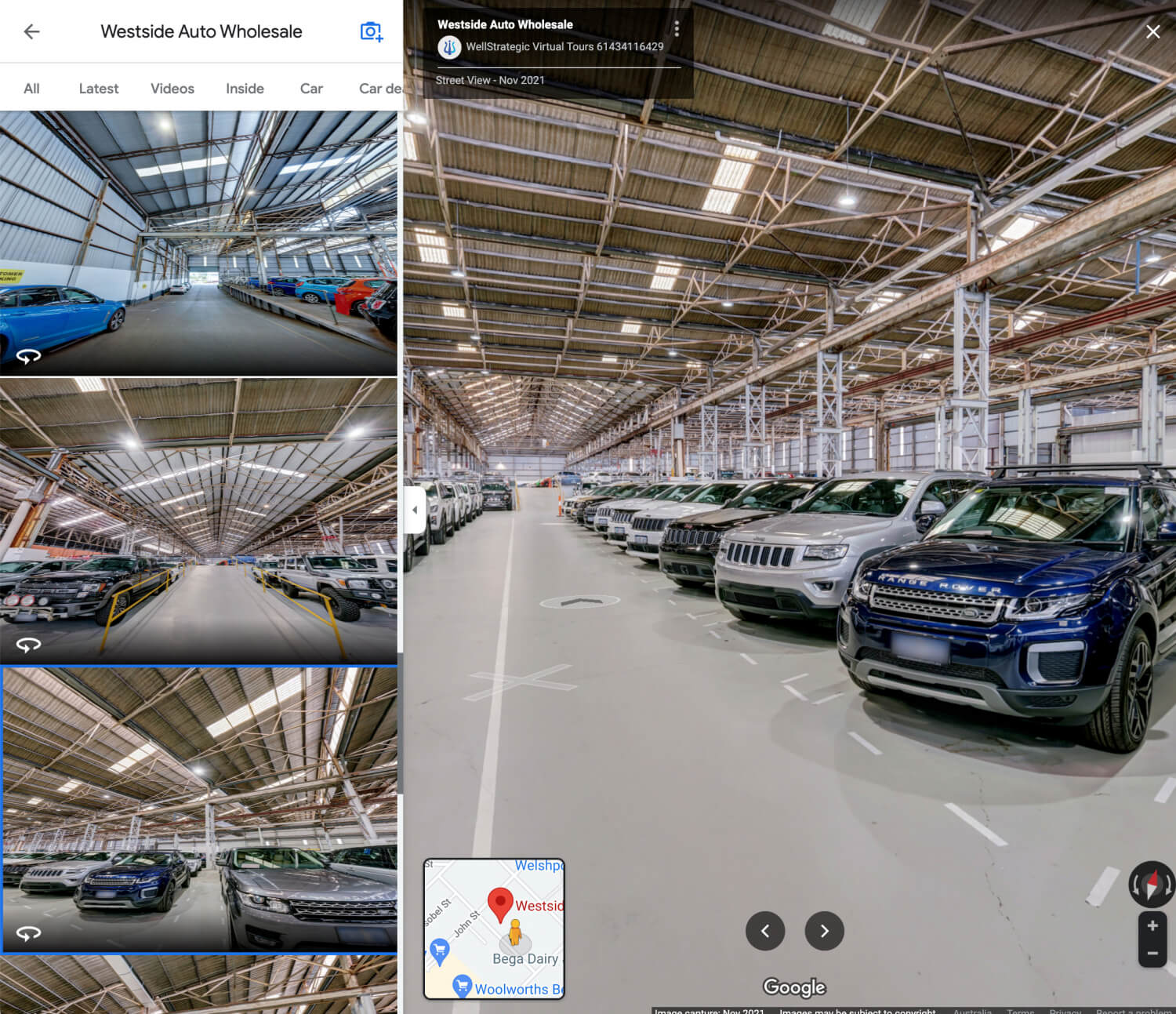Advance to next panorama with right chevron
1176x1014 pixels.
[x=824, y=931]
